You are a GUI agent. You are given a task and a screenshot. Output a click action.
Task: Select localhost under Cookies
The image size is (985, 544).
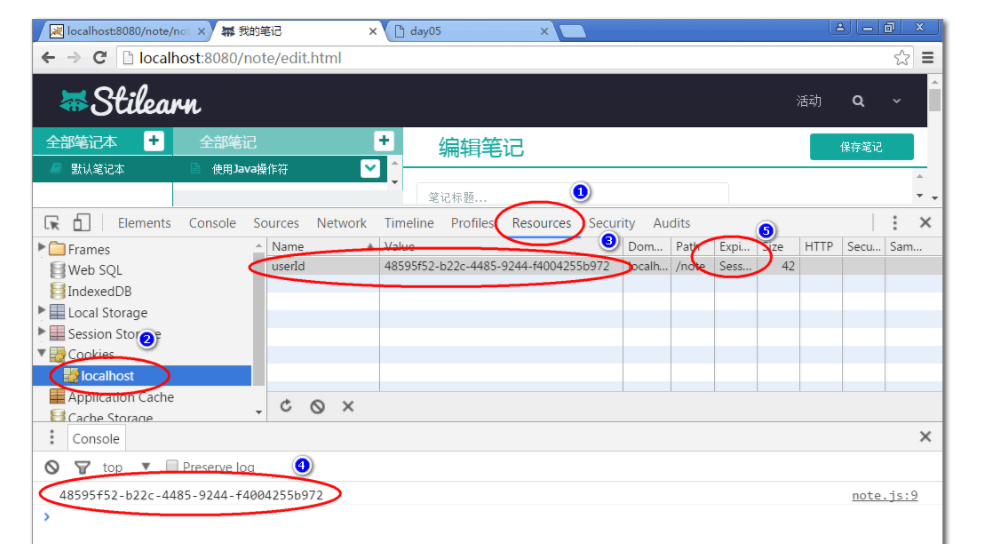(107, 376)
